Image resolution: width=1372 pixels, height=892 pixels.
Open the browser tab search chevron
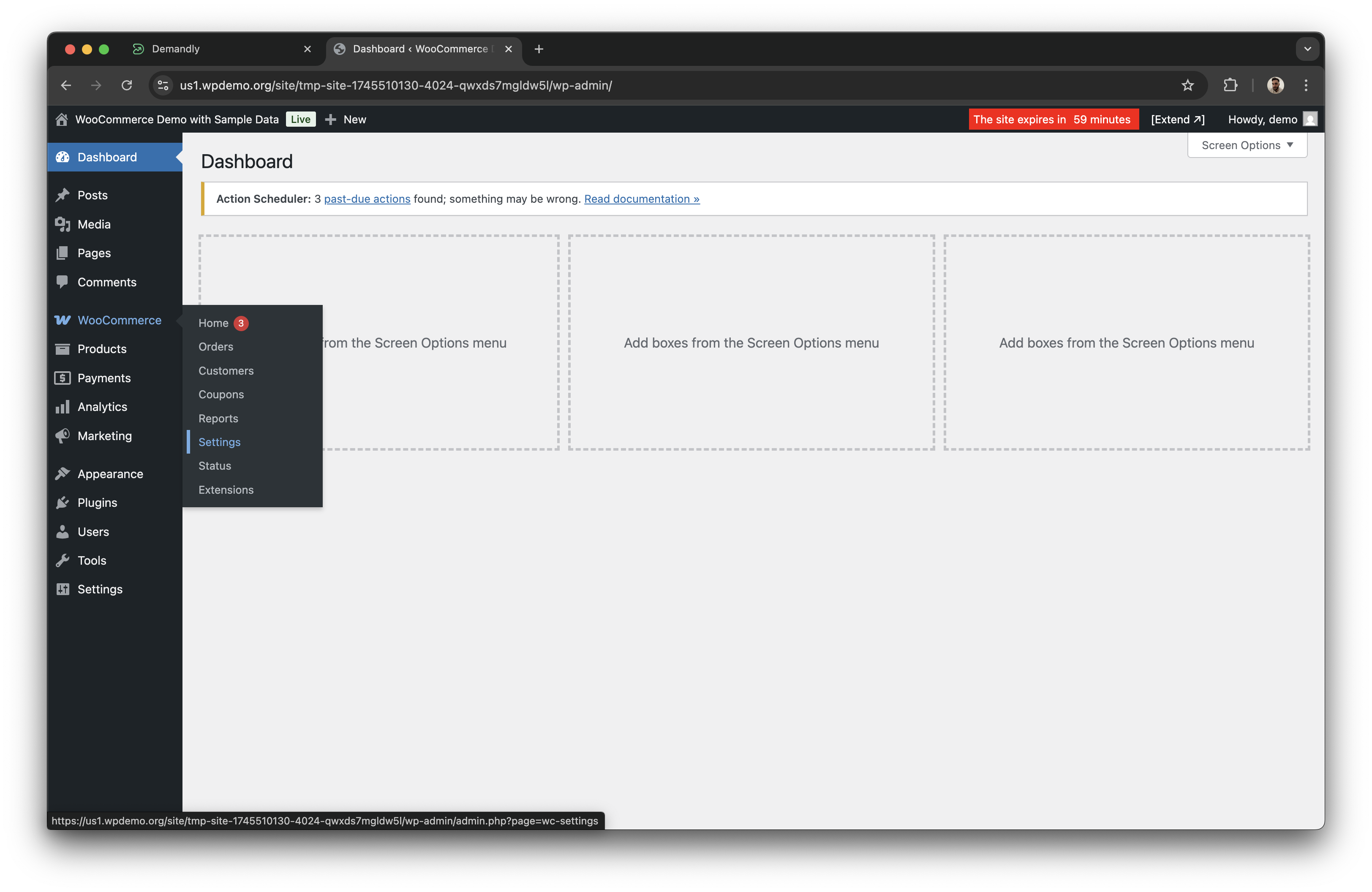(x=1307, y=49)
